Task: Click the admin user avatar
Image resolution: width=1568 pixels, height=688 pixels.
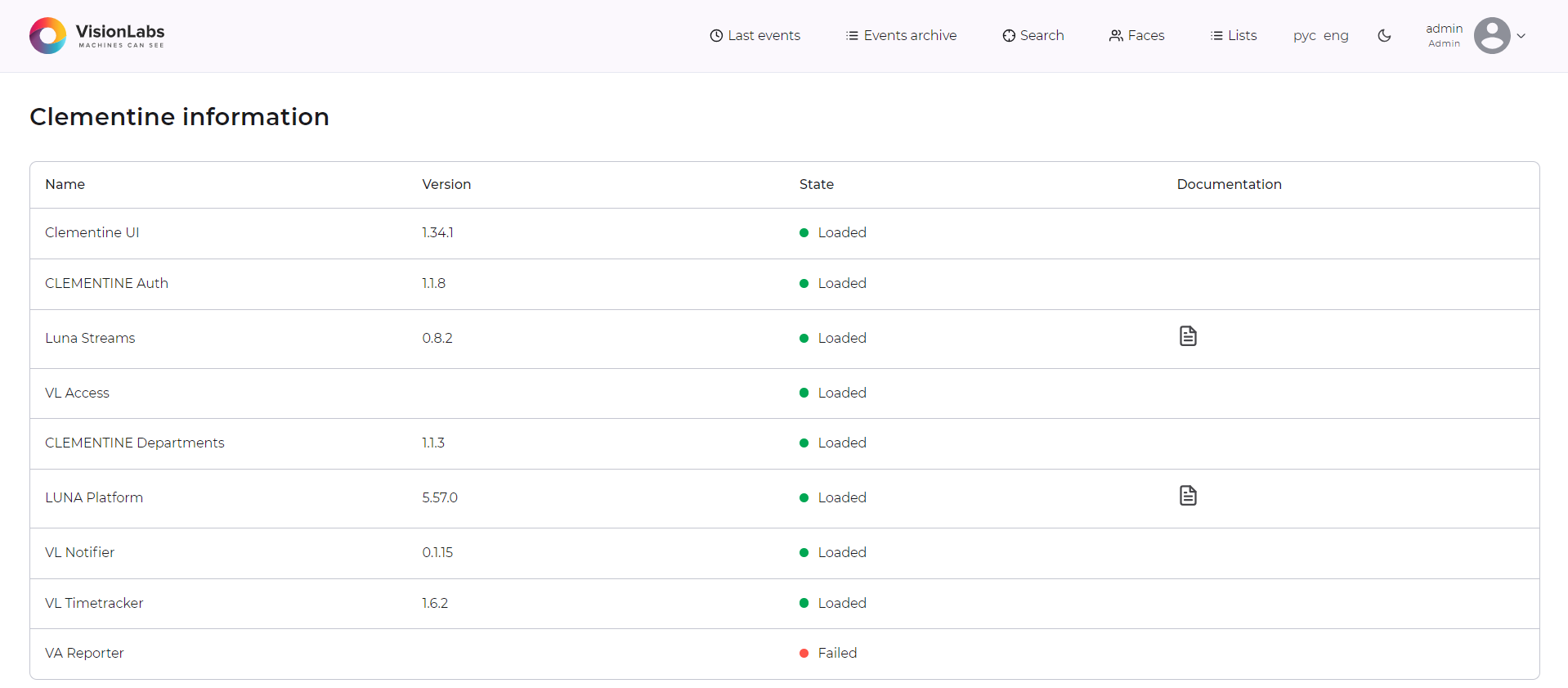Action: [x=1492, y=35]
